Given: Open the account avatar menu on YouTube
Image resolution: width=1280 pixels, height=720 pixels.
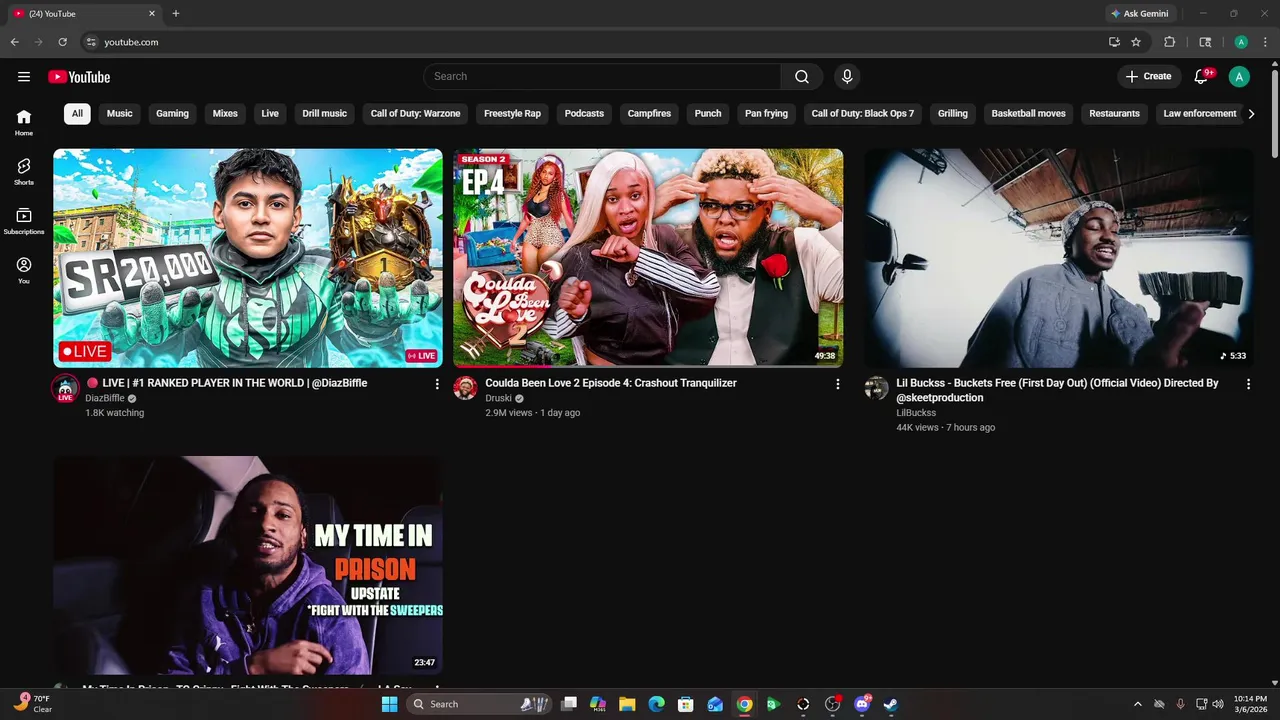Looking at the screenshot, I should 1239,77.
